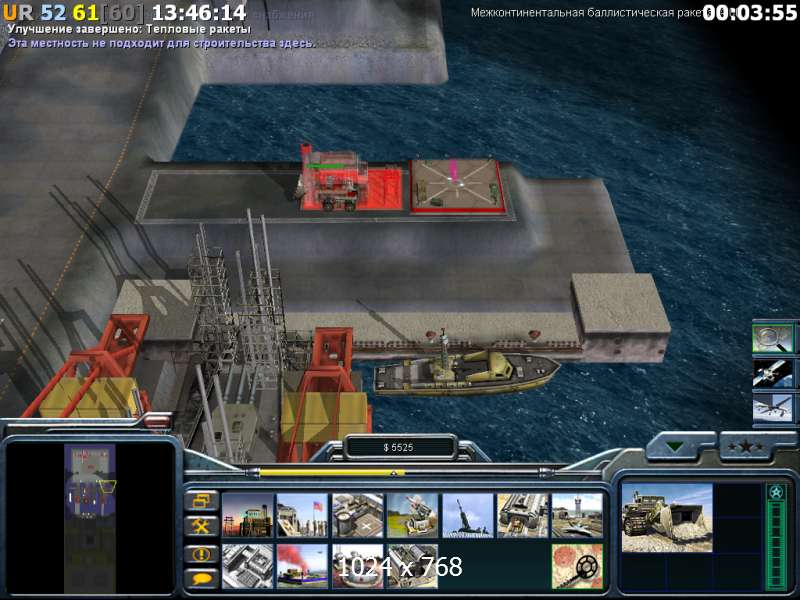This screenshot has height=600, width=800.
Task: Select the power plant build icon
Action: [248, 515]
